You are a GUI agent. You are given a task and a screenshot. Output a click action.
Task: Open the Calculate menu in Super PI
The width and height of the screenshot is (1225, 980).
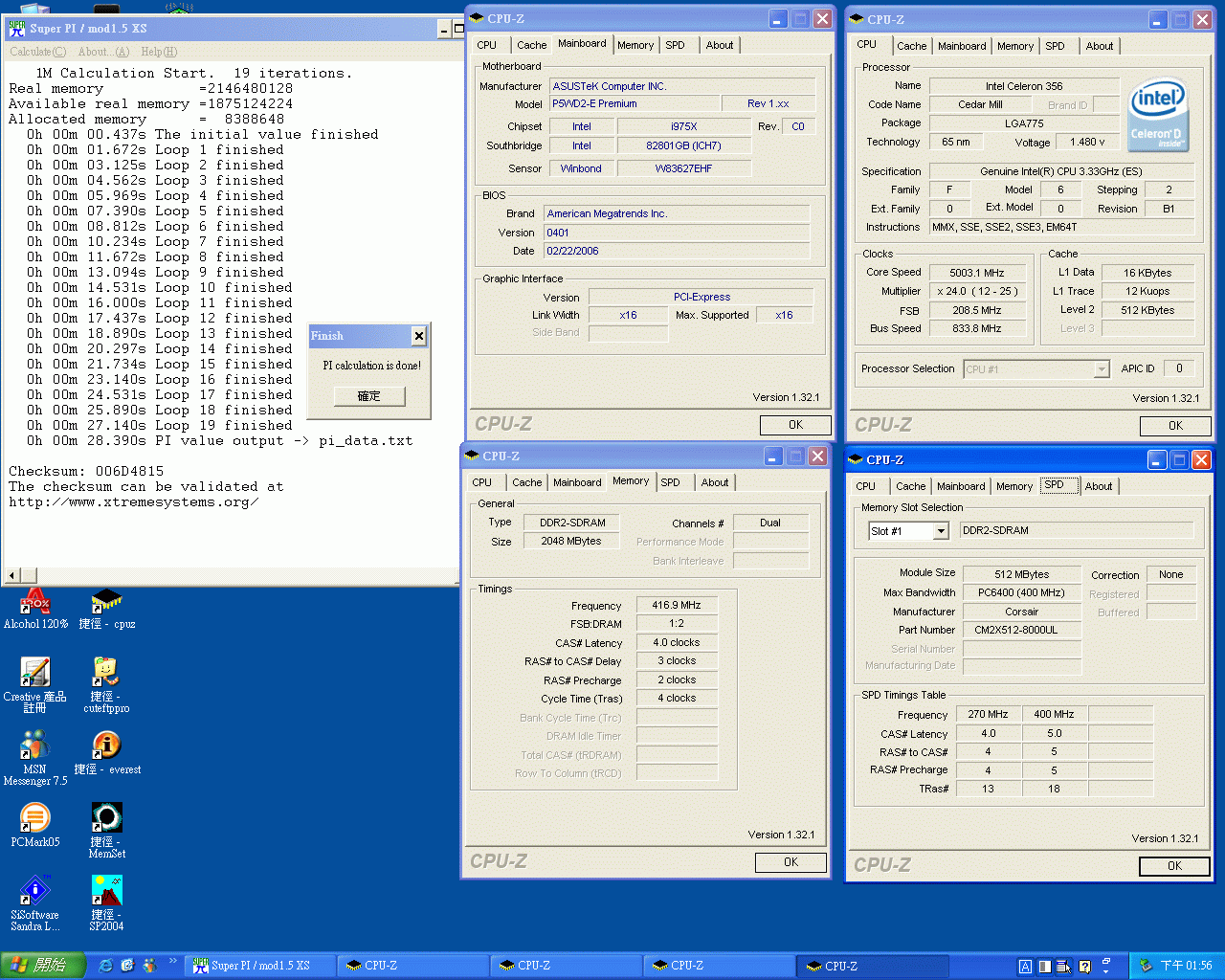pyautogui.click(x=38, y=52)
